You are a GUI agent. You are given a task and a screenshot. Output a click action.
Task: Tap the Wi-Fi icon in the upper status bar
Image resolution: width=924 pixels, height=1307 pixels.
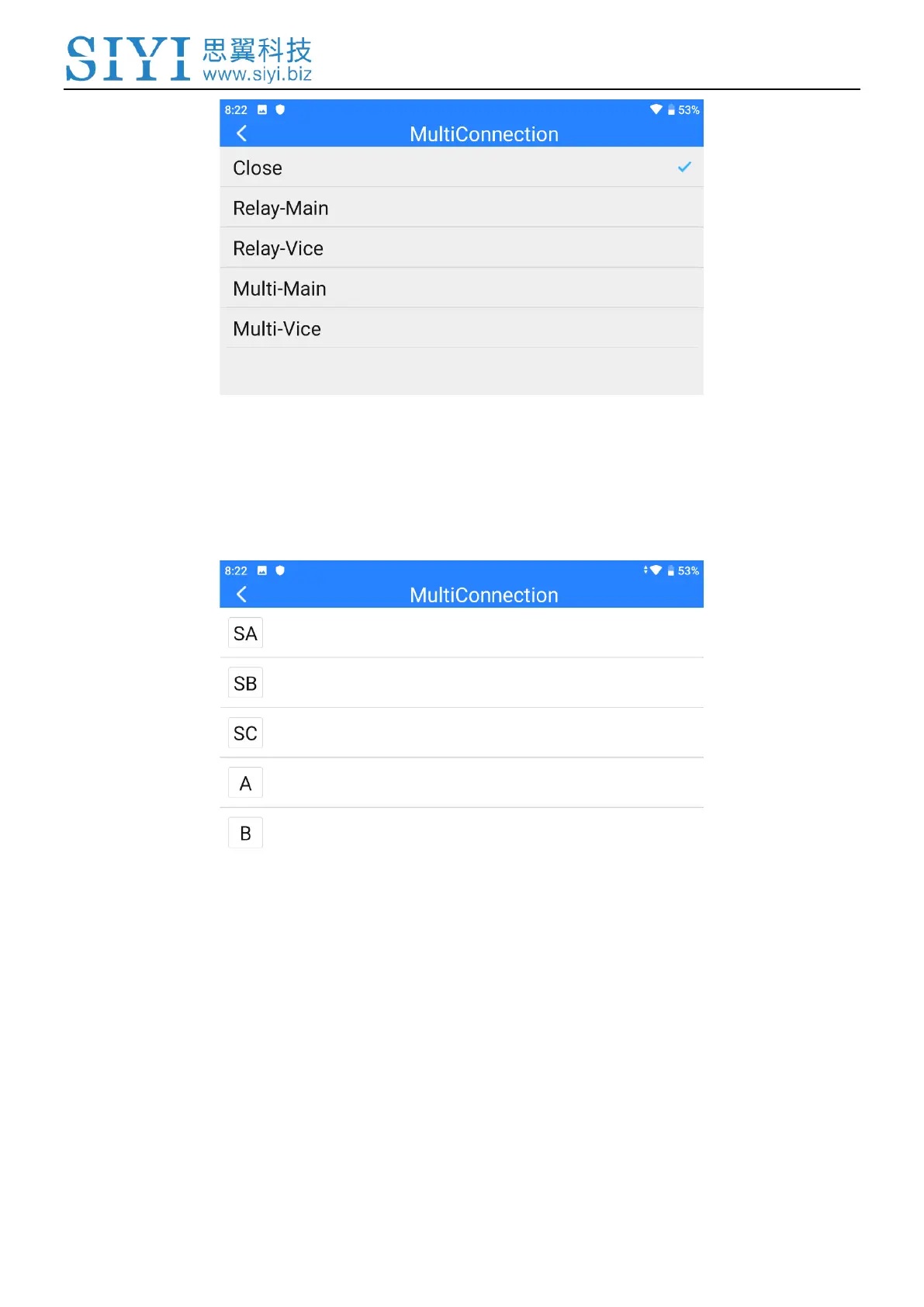[656, 109]
